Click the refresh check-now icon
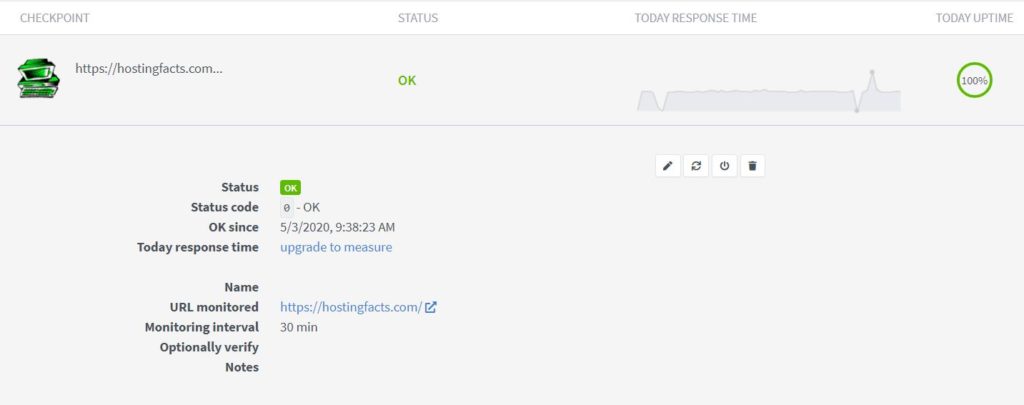Screen dimensions: 1024x405 point(696,166)
